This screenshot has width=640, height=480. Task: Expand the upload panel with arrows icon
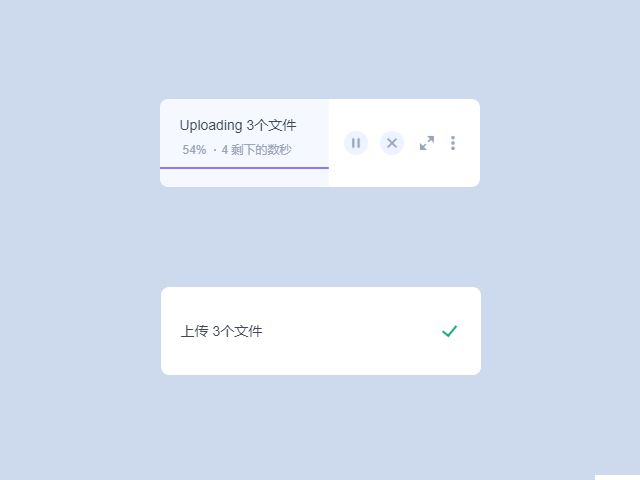tap(427, 143)
